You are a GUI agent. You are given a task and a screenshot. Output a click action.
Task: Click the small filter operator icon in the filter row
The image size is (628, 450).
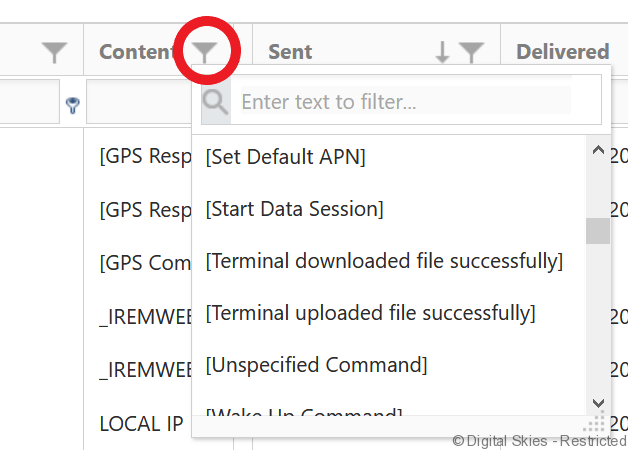coord(72,104)
